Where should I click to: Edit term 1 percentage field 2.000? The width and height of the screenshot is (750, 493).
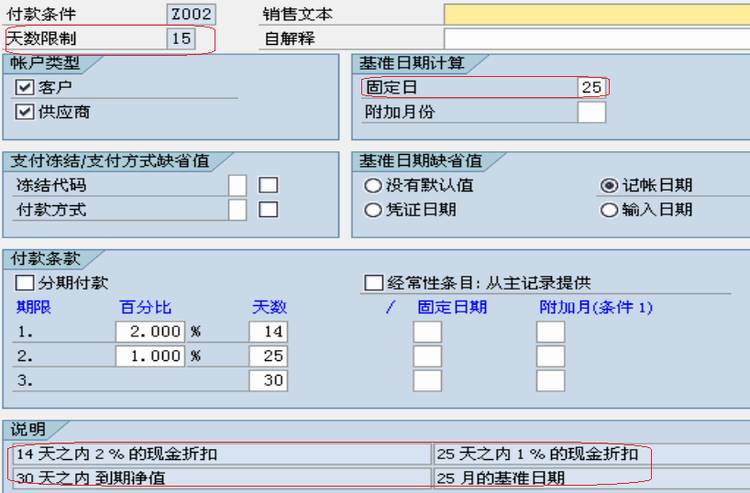pyautogui.click(x=150, y=331)
